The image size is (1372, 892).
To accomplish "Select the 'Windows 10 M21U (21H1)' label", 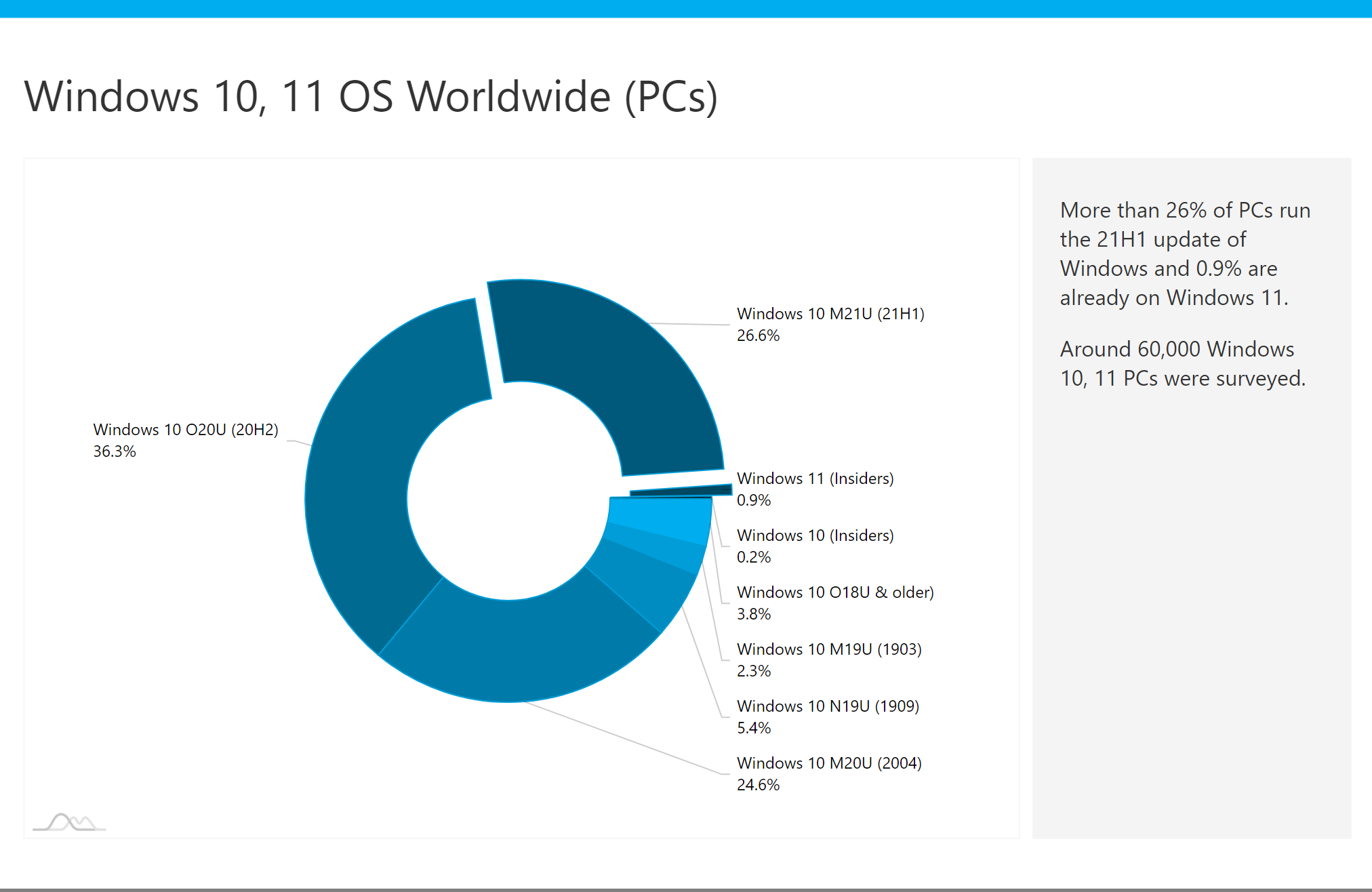I will pos(830,313).
